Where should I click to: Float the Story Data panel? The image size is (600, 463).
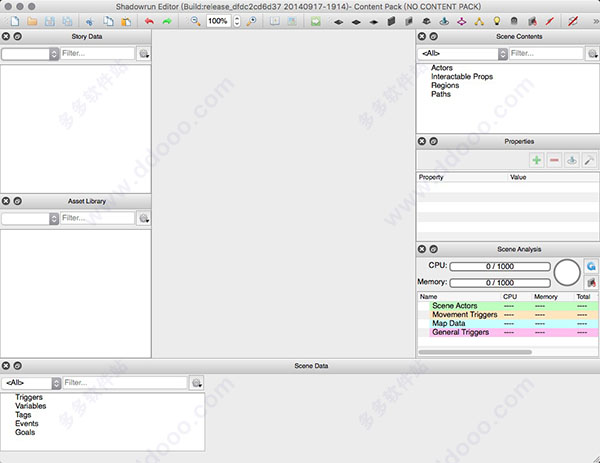click(18, 36)
